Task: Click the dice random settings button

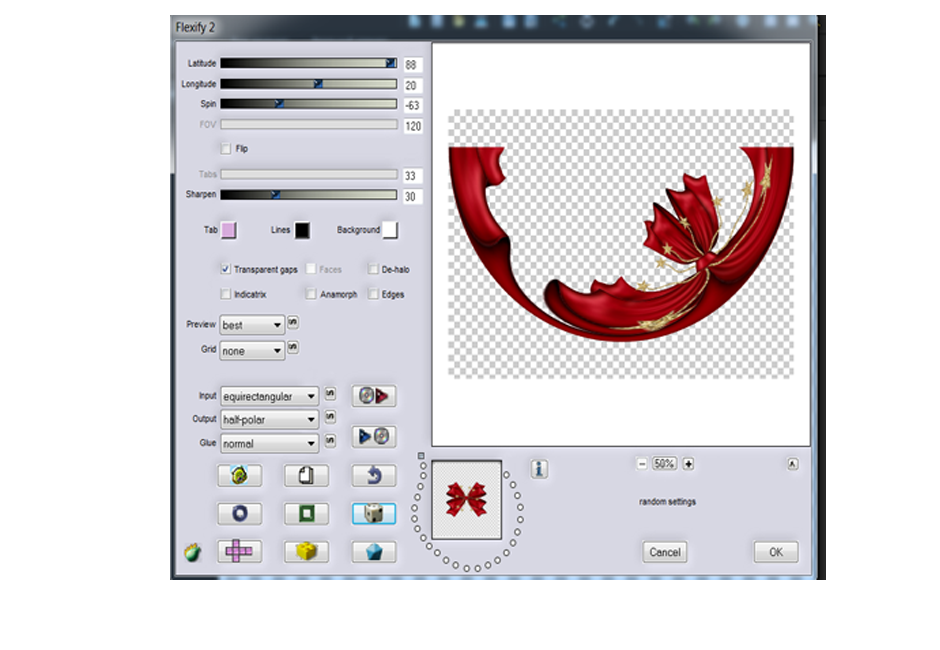Action: pos(373,514)
